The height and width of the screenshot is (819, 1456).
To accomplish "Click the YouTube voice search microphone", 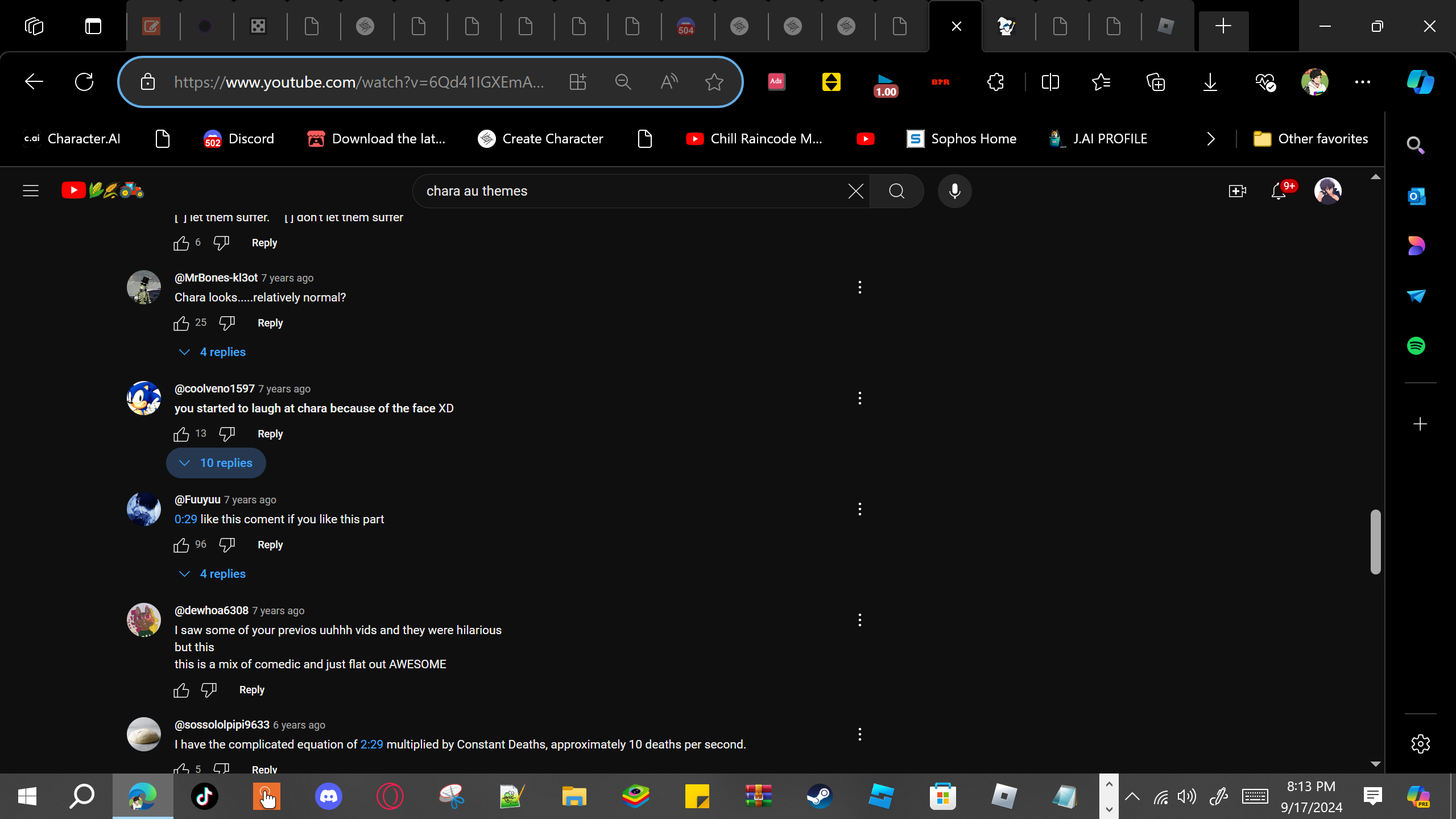I will pyautogui.click(x=954, y=191).
